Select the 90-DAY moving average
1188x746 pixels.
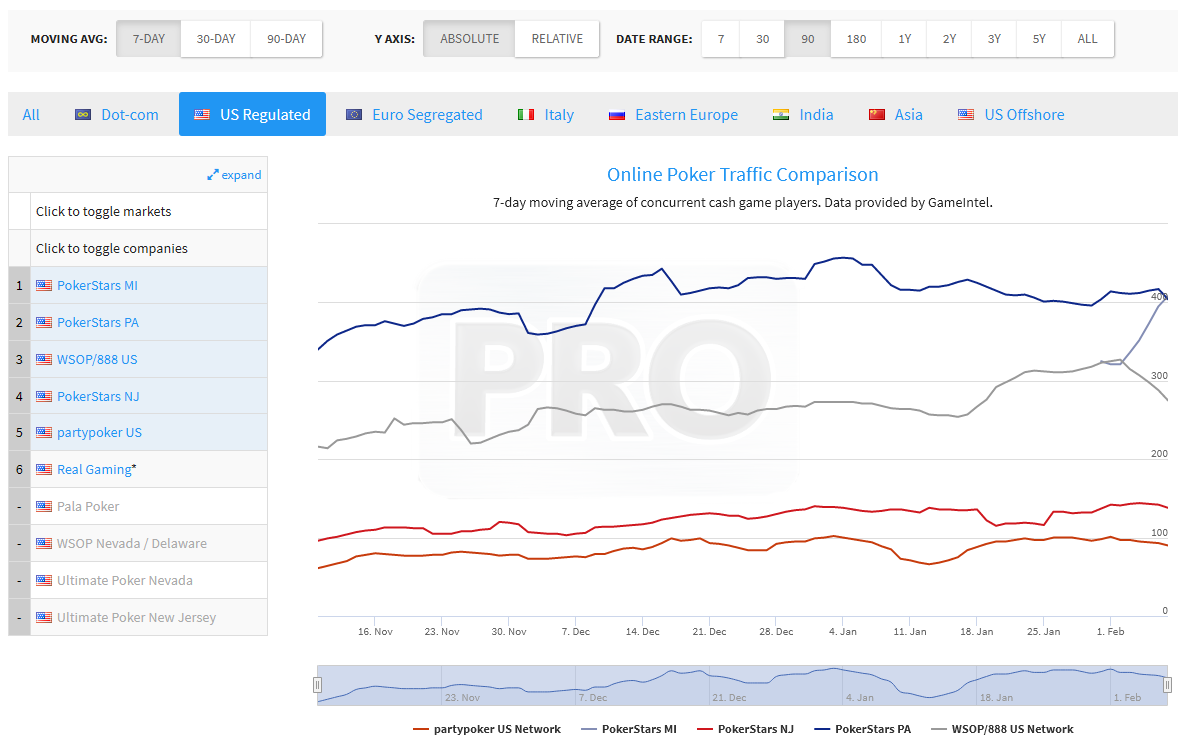286,39
